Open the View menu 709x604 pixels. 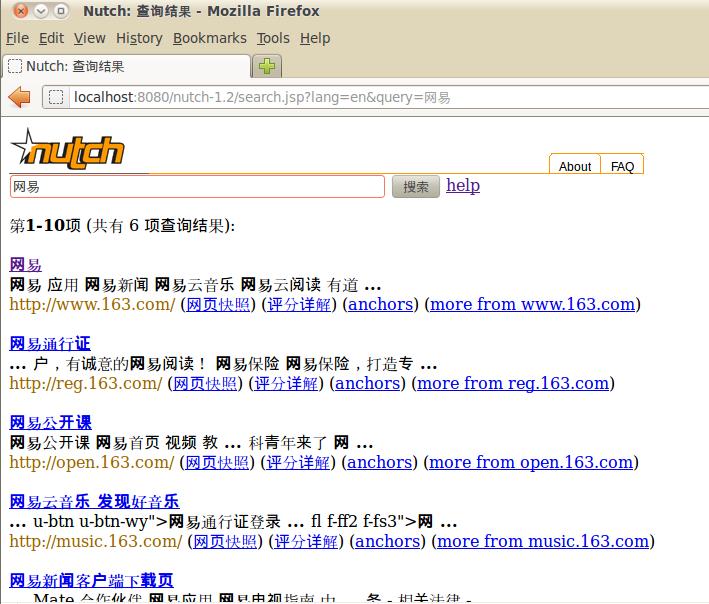(x=90, y=38)
